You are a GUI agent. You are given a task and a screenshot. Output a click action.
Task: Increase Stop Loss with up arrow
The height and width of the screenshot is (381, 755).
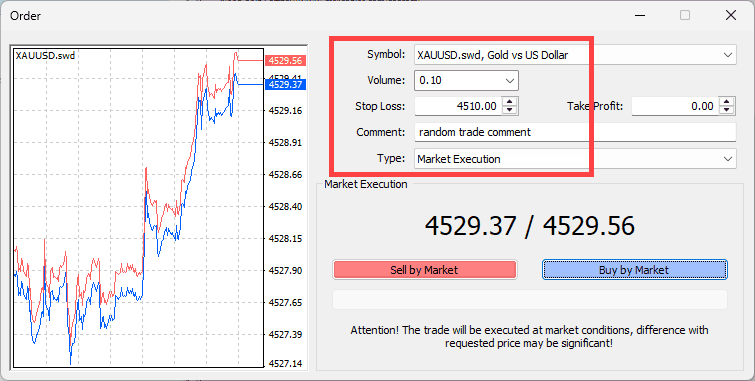click(x=509, y=101)
